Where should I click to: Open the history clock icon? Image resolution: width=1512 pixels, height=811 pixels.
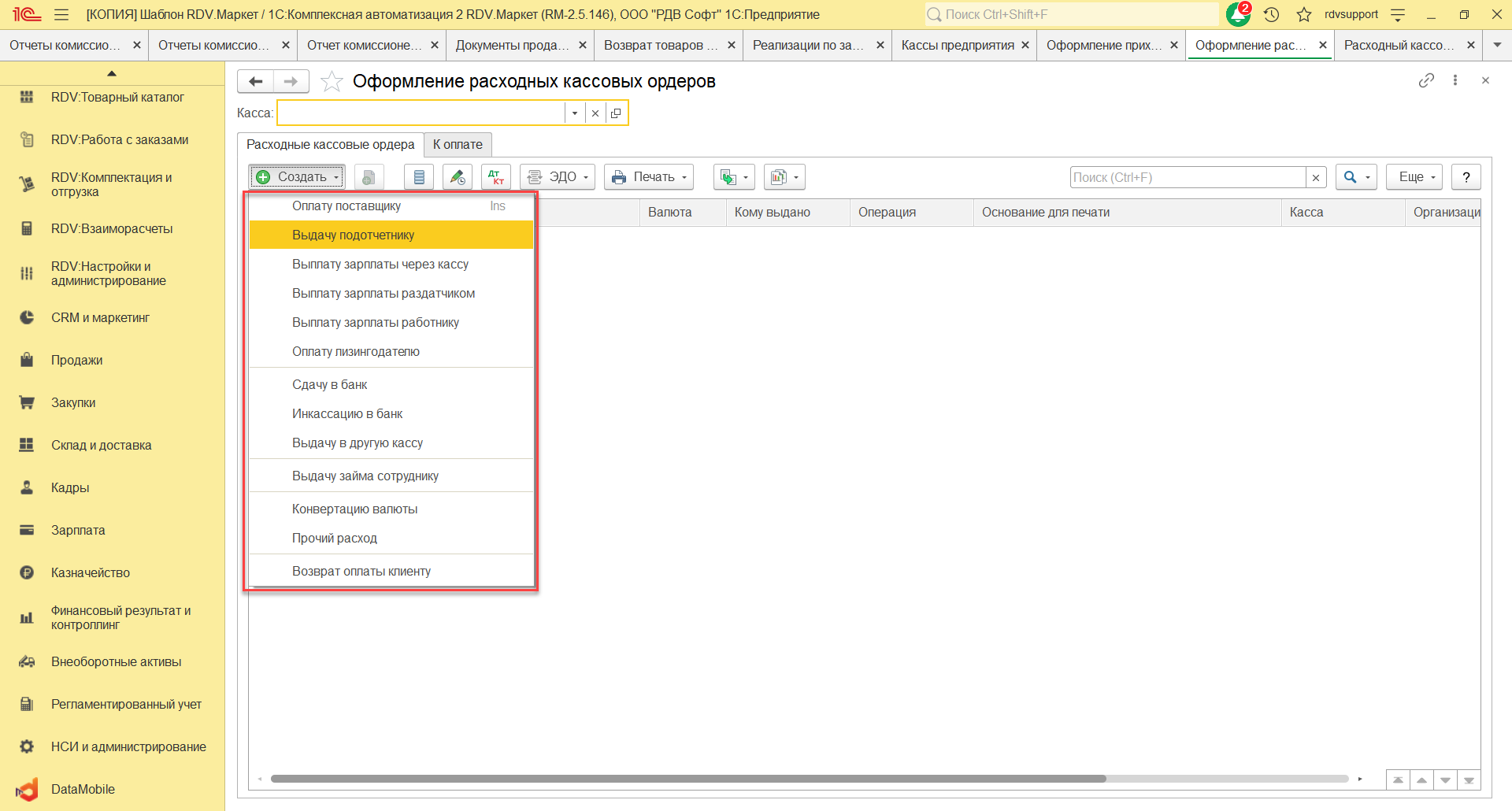point(1271,14)
